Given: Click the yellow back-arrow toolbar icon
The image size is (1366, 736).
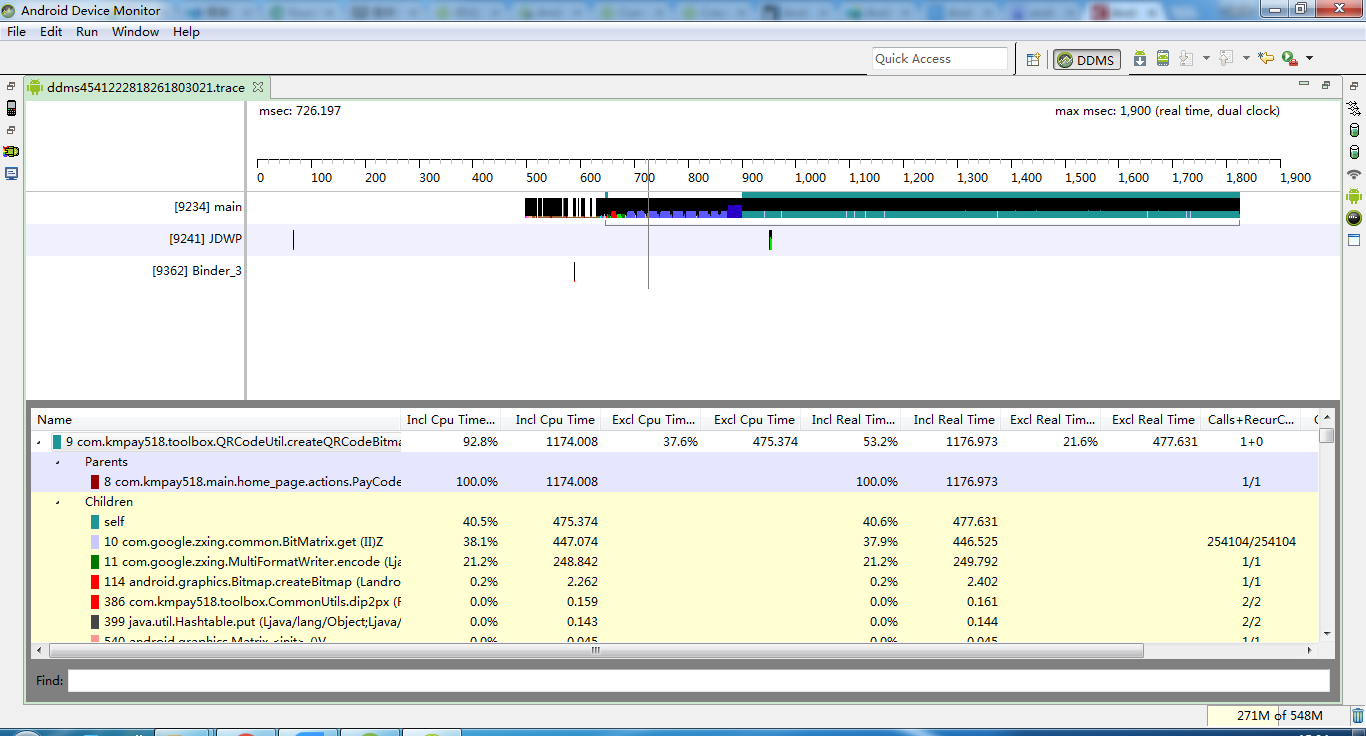Looking at the screenshot, I should [1266, 59].
